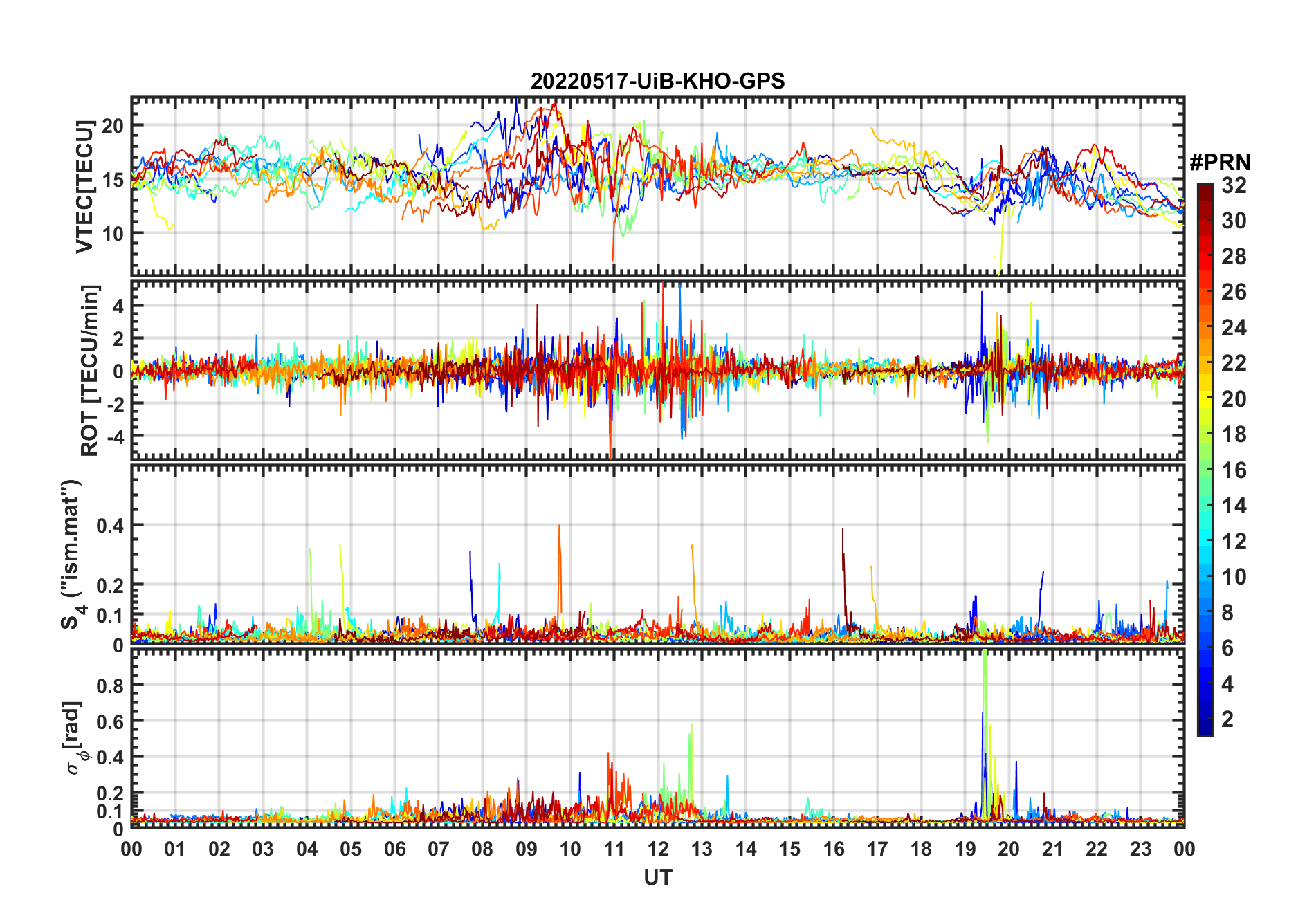This screenshot has height=920, width=1316.
Task: Click the plot title 20220517-UiB-KHO-GPS
Action: tap(657, 82)
